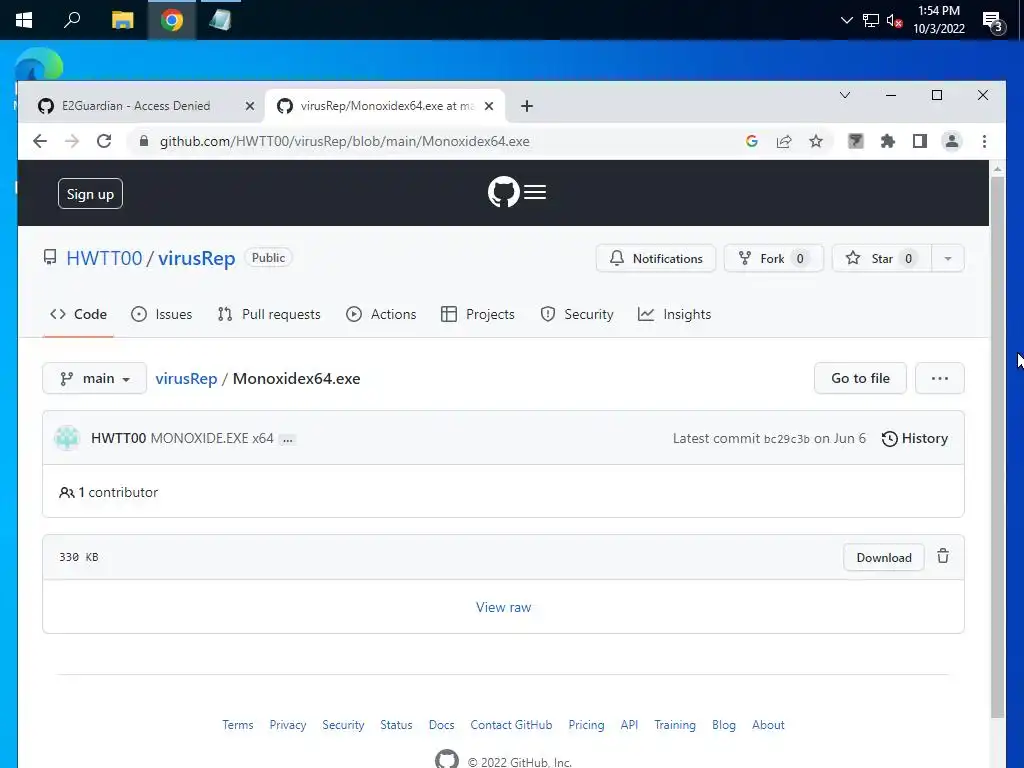Share this page via share icon
The height and width of the screenshot is (768, 1024).
pyautogui.click(x=784, y=141)
